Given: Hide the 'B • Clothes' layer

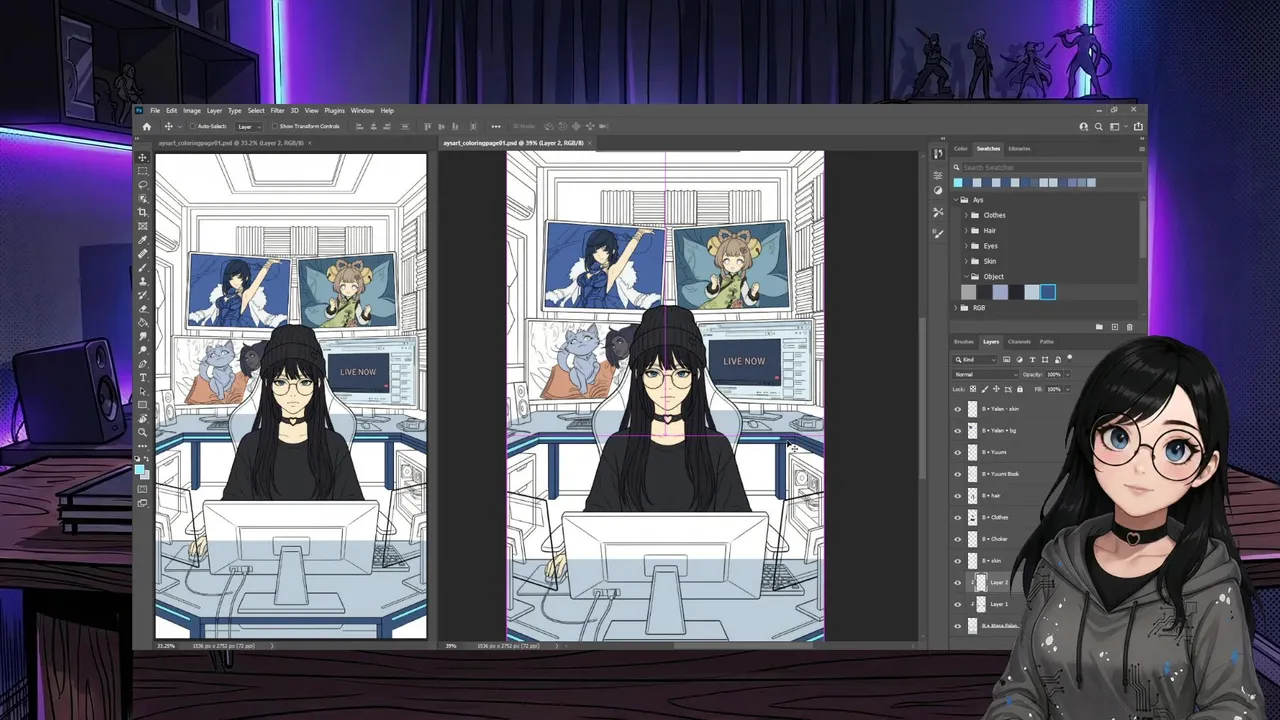Looking at the screenshot, I should click(x=957, y=517).
